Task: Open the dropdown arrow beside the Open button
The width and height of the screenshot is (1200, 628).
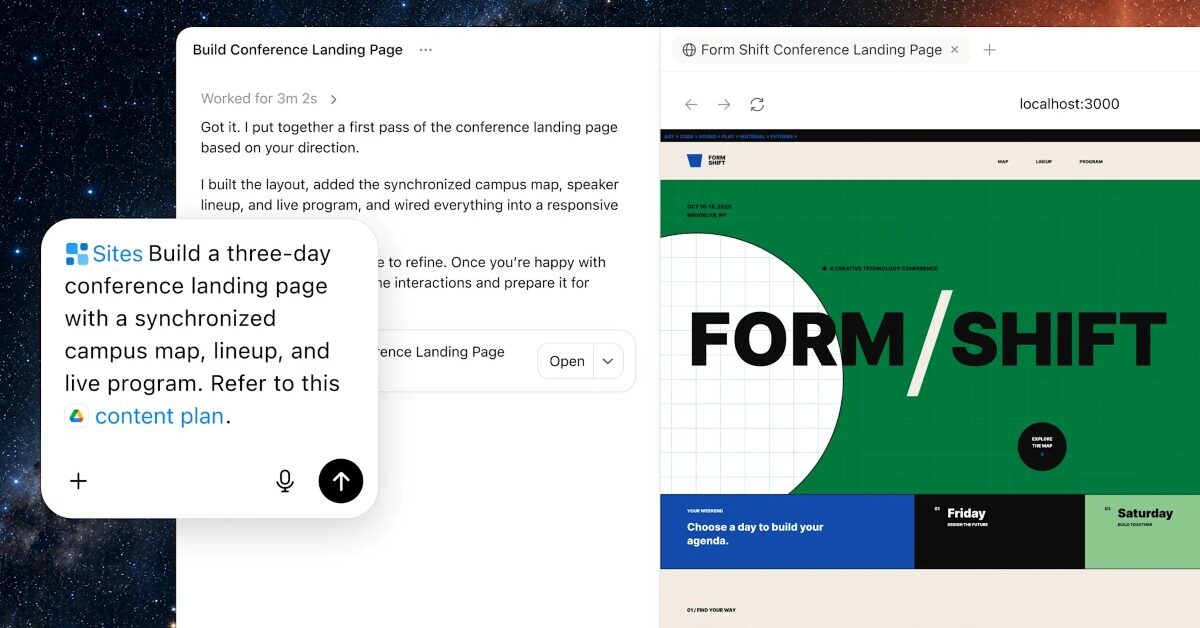Action: pos(609,361)
